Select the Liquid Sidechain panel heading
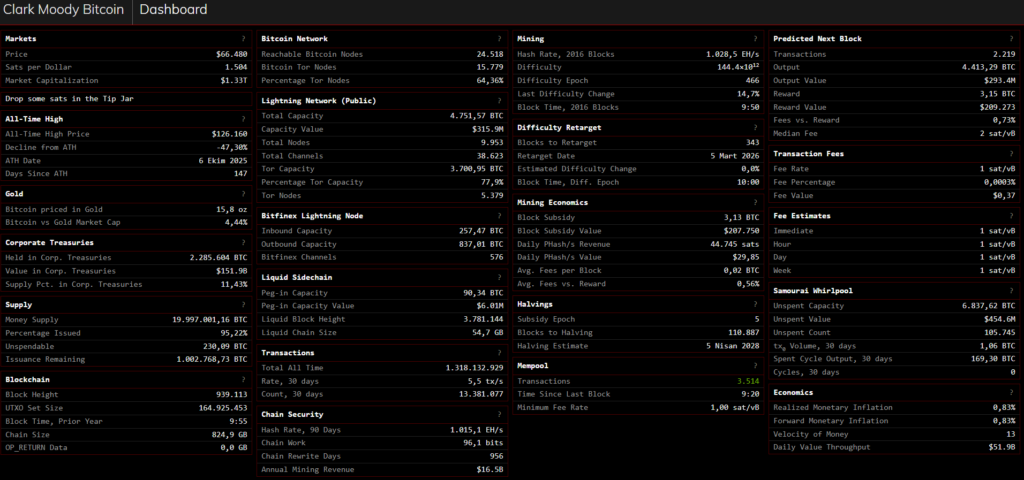The image size is (1024, 480). tap(298, 277)
